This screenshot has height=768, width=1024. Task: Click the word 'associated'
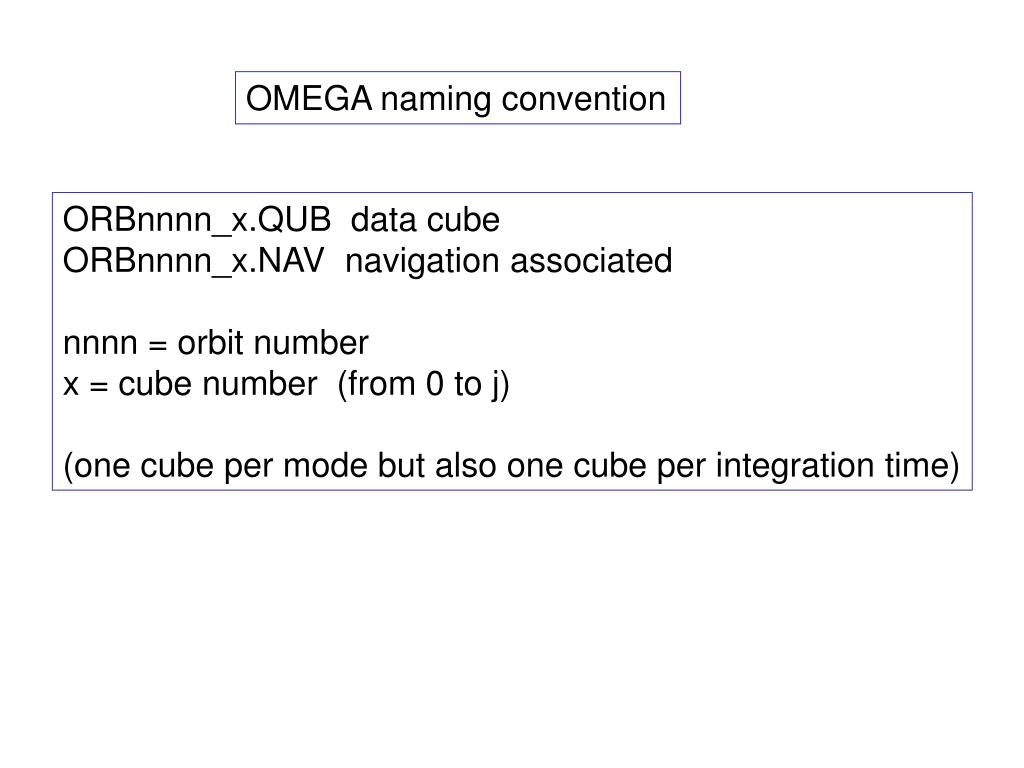pyautogui.click(x=591, y=261)
